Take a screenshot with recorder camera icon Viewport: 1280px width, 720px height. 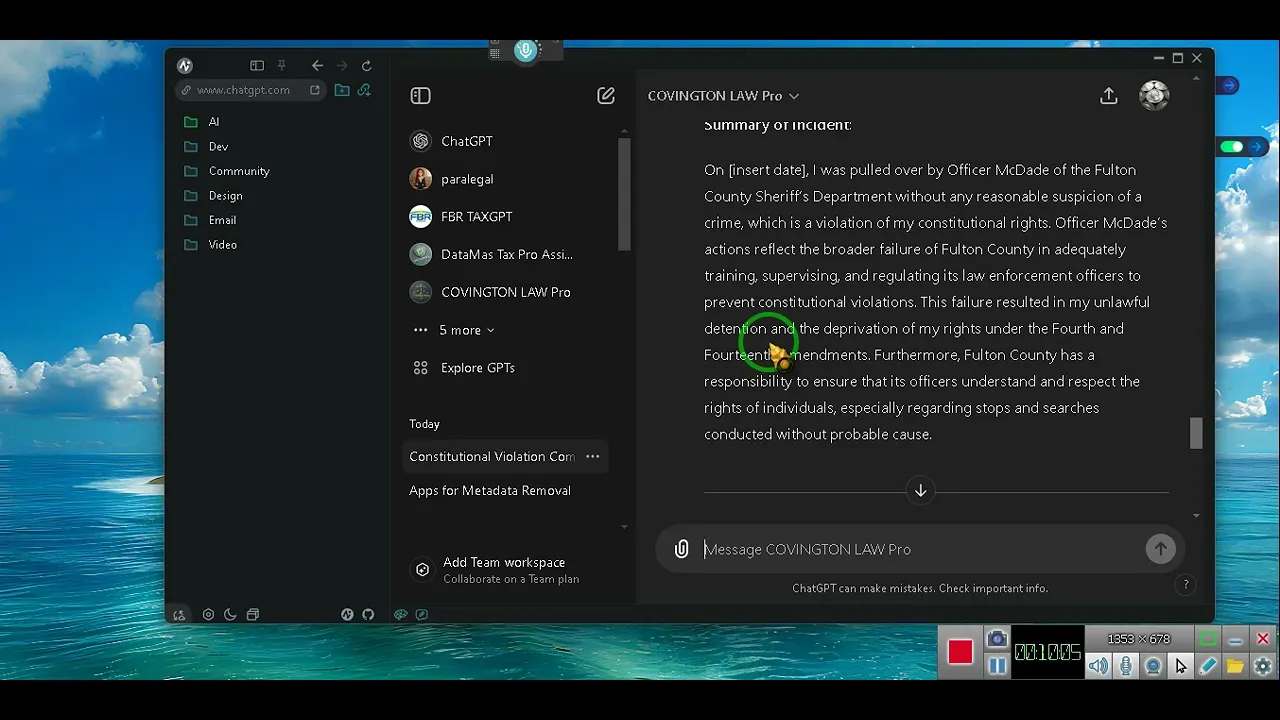pos(997,639)
